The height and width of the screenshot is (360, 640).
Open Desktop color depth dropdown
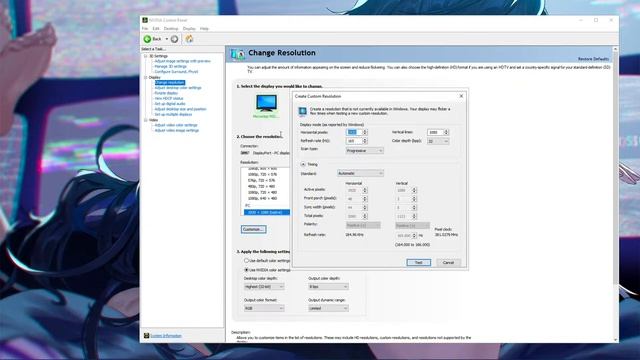pyautogui.click(x=264, y=287)
